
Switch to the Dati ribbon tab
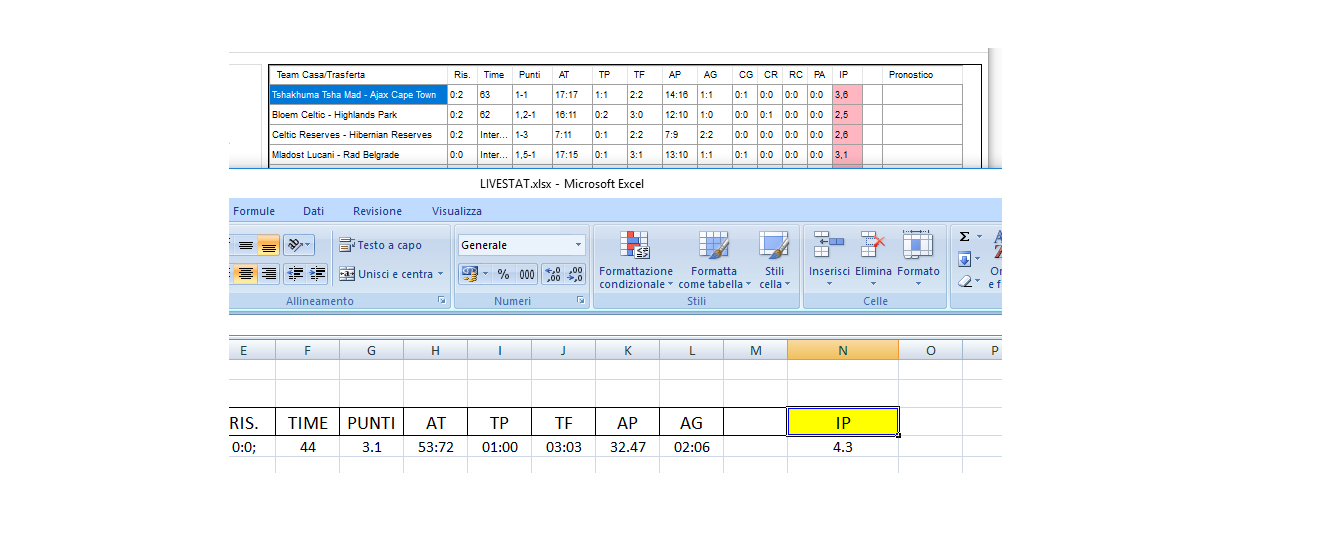coord(314,211)
